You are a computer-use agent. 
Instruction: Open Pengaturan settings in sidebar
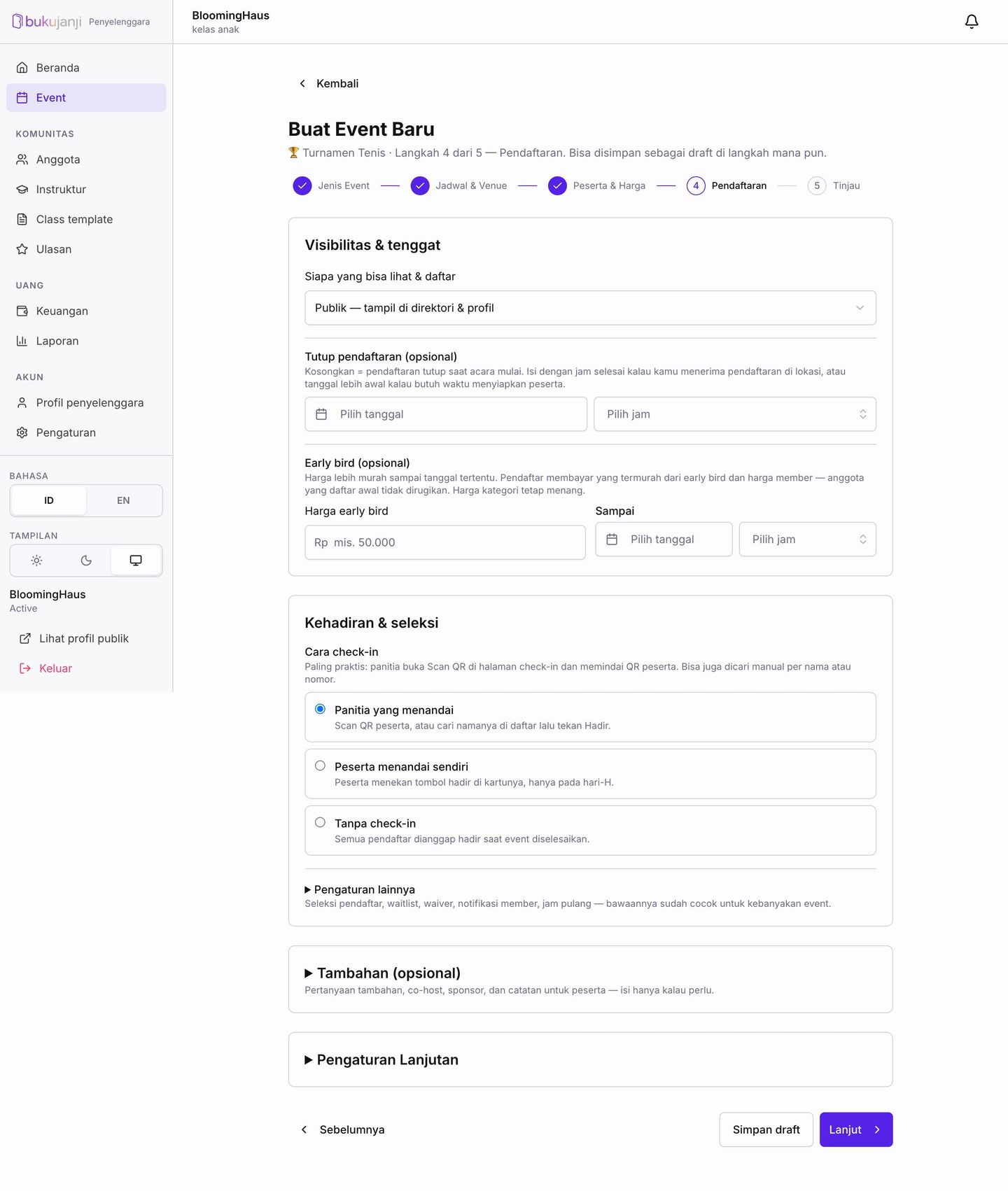(x=86, y=433)
